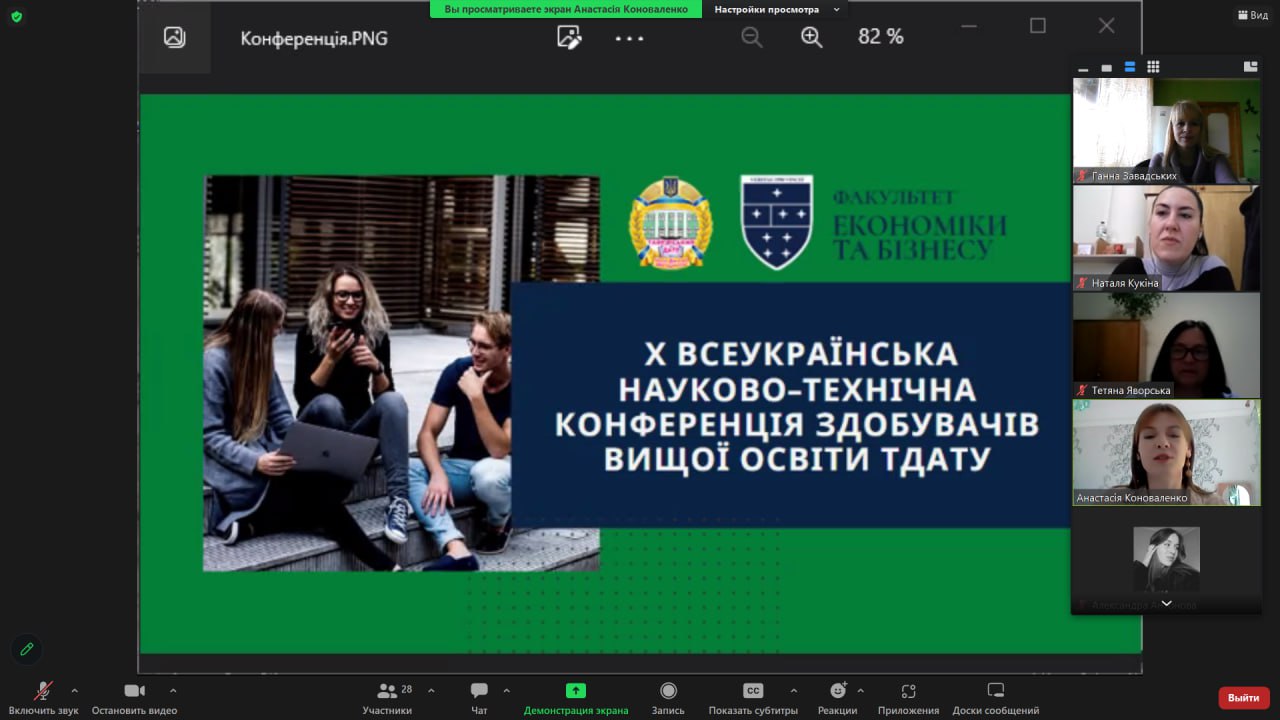
Task: Select the black-and-white avatar participant tile
Action: coord(1166,559)
